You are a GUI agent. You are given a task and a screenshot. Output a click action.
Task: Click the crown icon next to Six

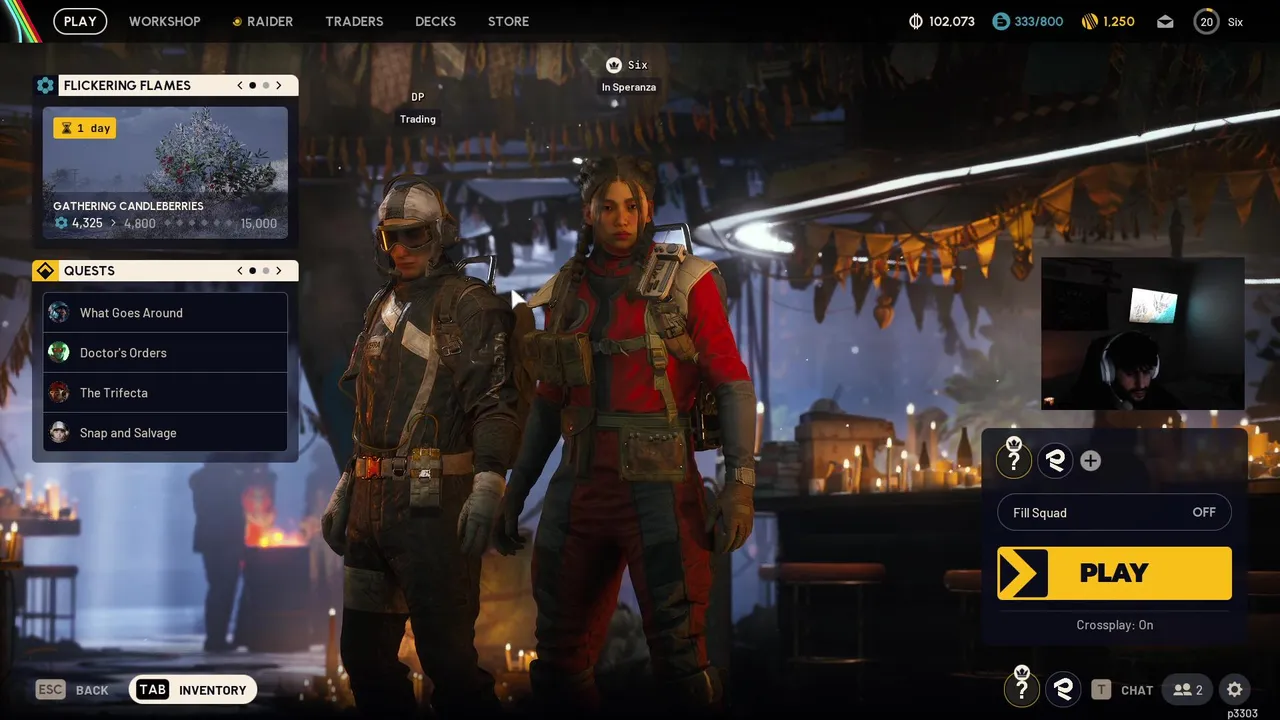[614, 65]
